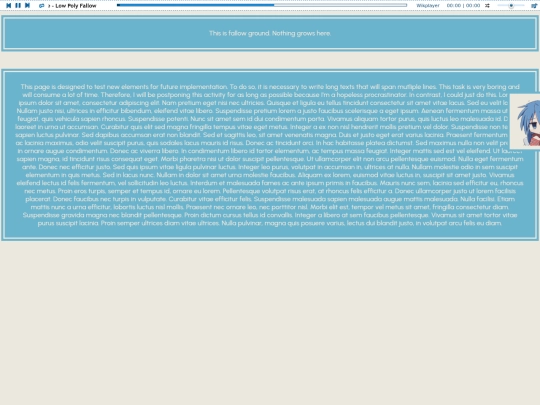Click the blue-haired anime character image
Image resolution: width=540 pixels, height=405 pixels.
pyautogui.click(x=525, y=121)
